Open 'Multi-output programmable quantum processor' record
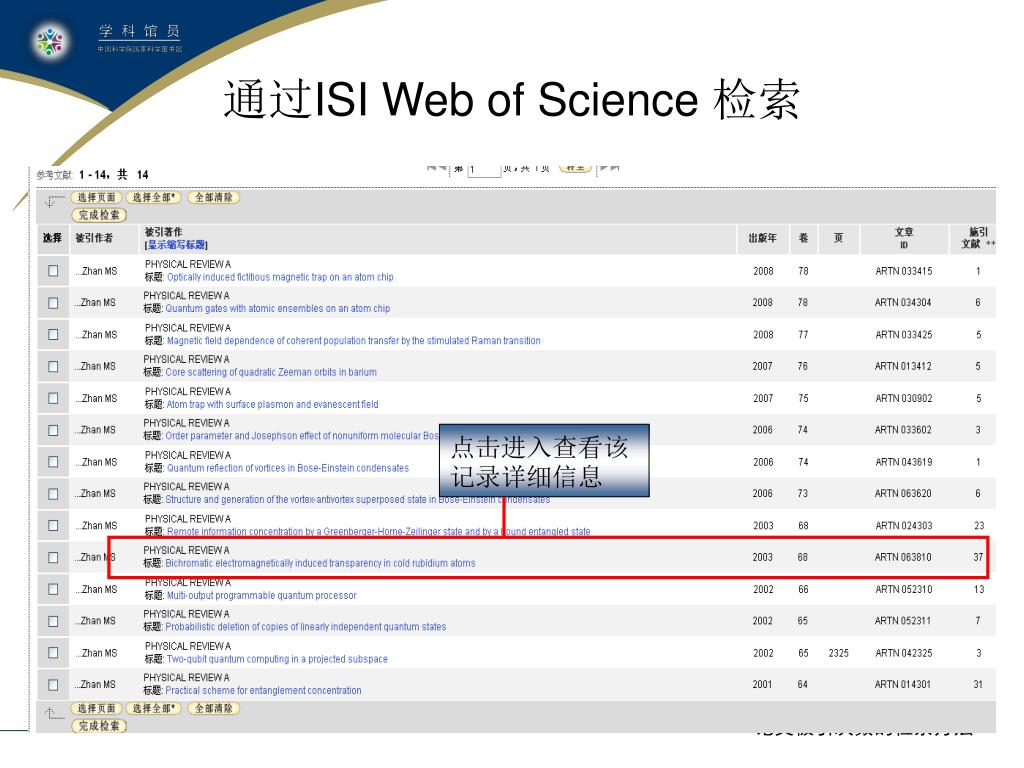The width and height of the screenshot is (1024, 768). click(x=261, y=596)
